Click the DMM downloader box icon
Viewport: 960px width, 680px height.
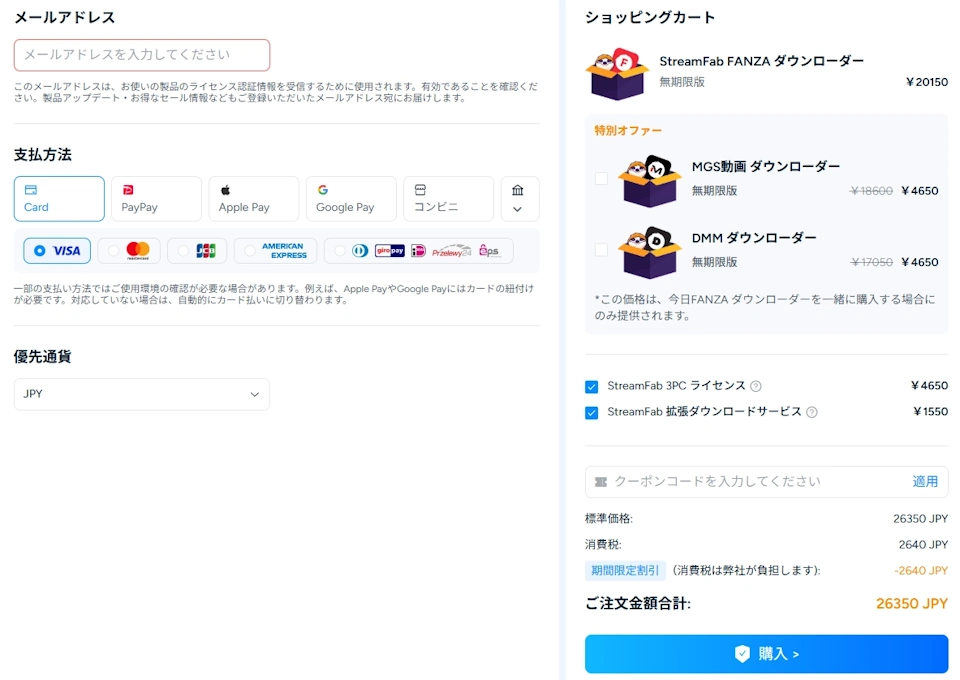click(650, 253)
